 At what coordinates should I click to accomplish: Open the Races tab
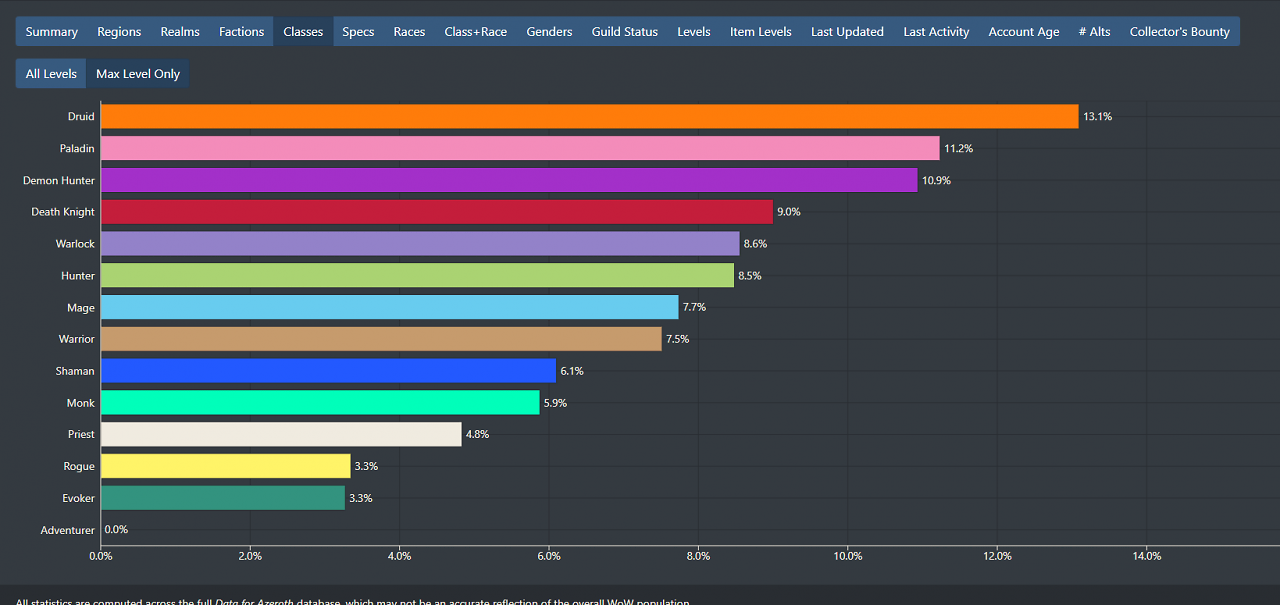pos(409,31)
